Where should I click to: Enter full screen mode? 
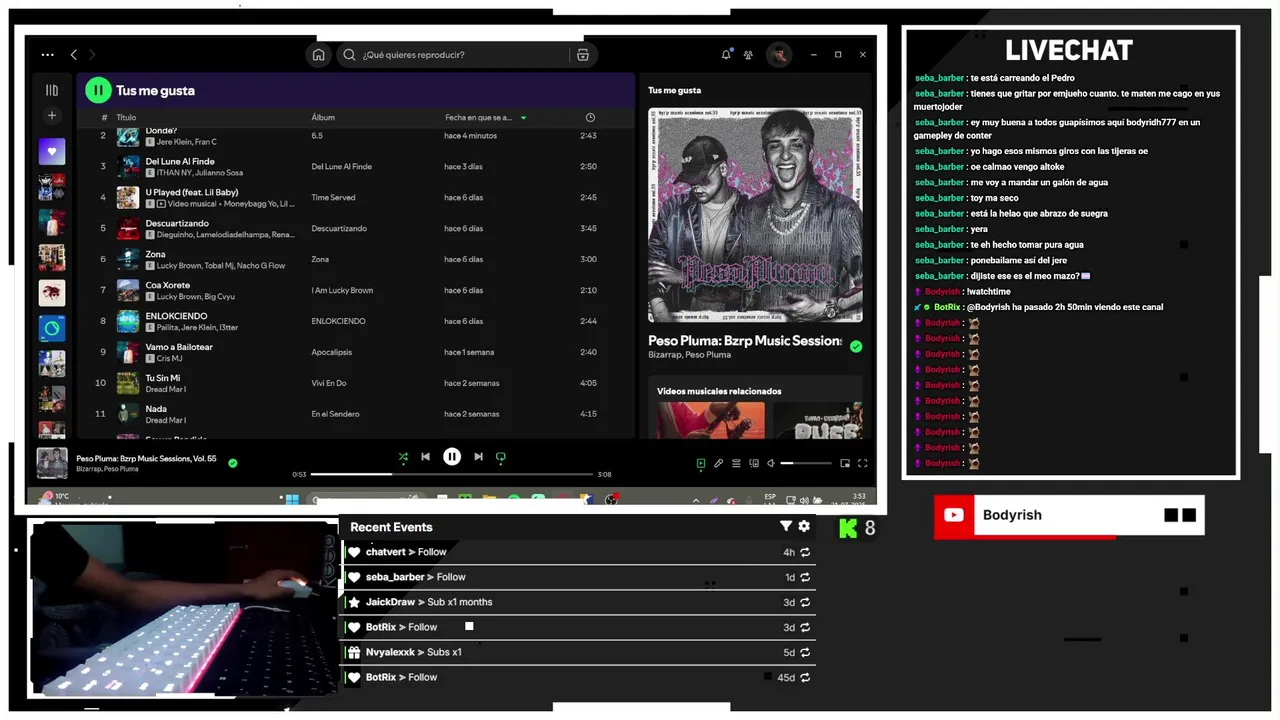(862, 463)
